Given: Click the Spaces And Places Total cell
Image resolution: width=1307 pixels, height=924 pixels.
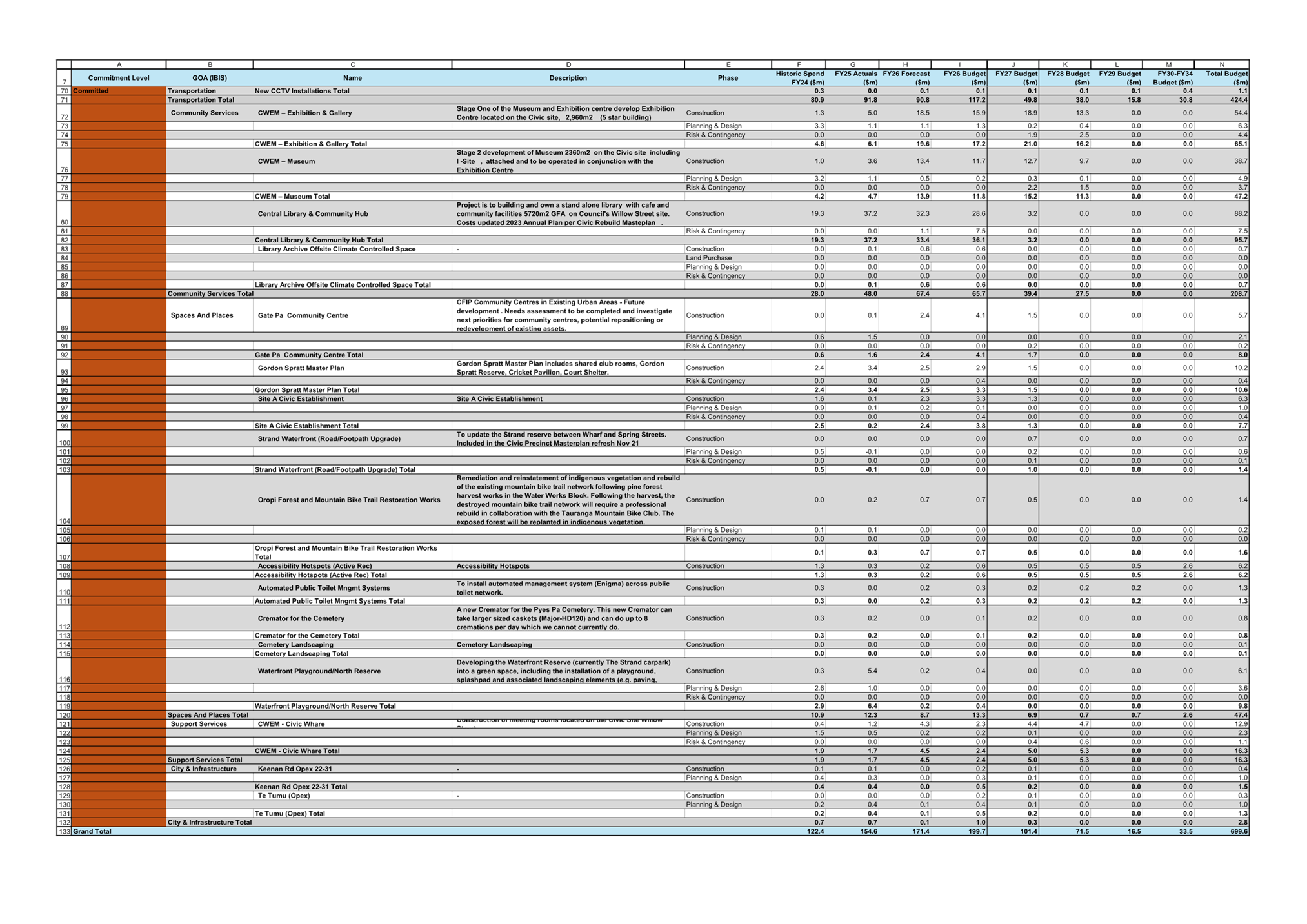Looking at the screenshot, I should (208, 715).
